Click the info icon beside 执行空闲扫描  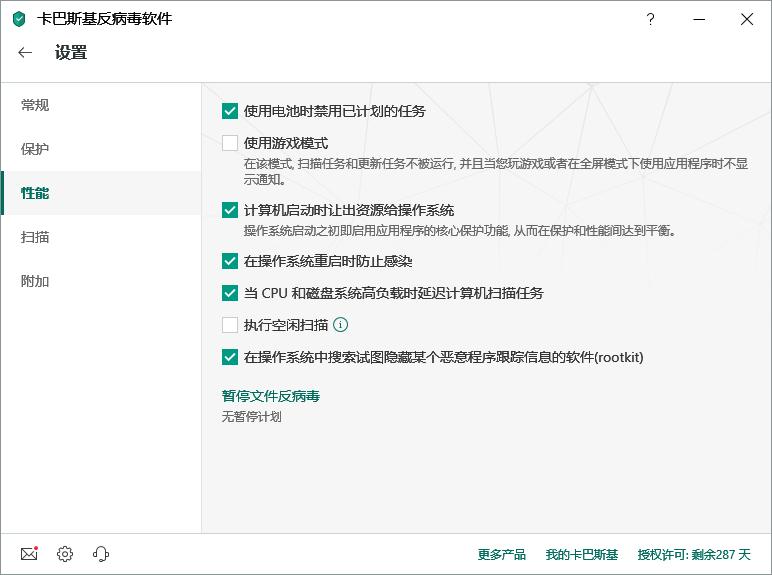341,324
